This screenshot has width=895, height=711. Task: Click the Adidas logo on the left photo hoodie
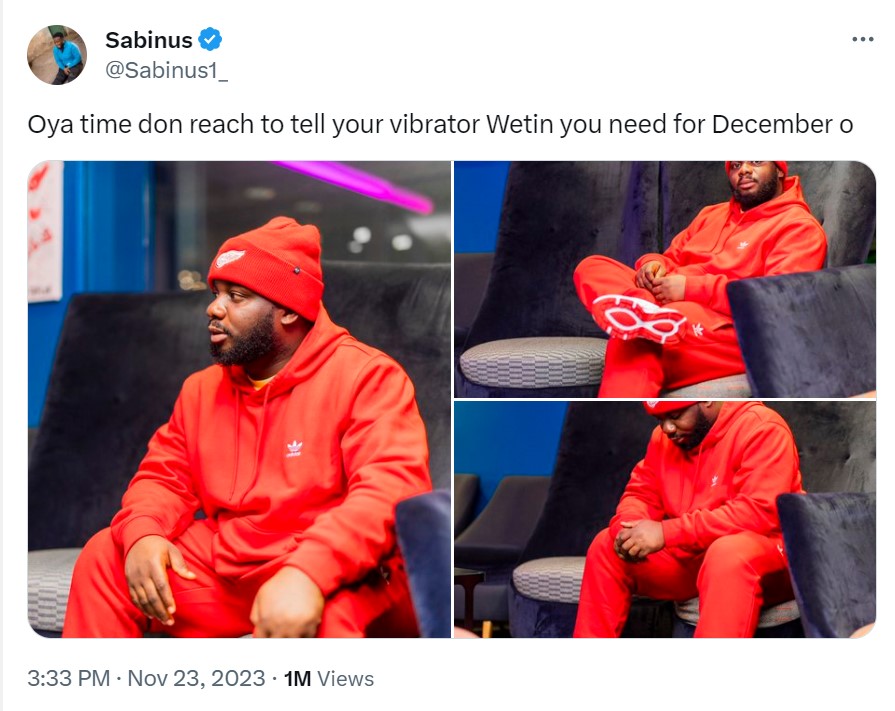pos(295,448)
